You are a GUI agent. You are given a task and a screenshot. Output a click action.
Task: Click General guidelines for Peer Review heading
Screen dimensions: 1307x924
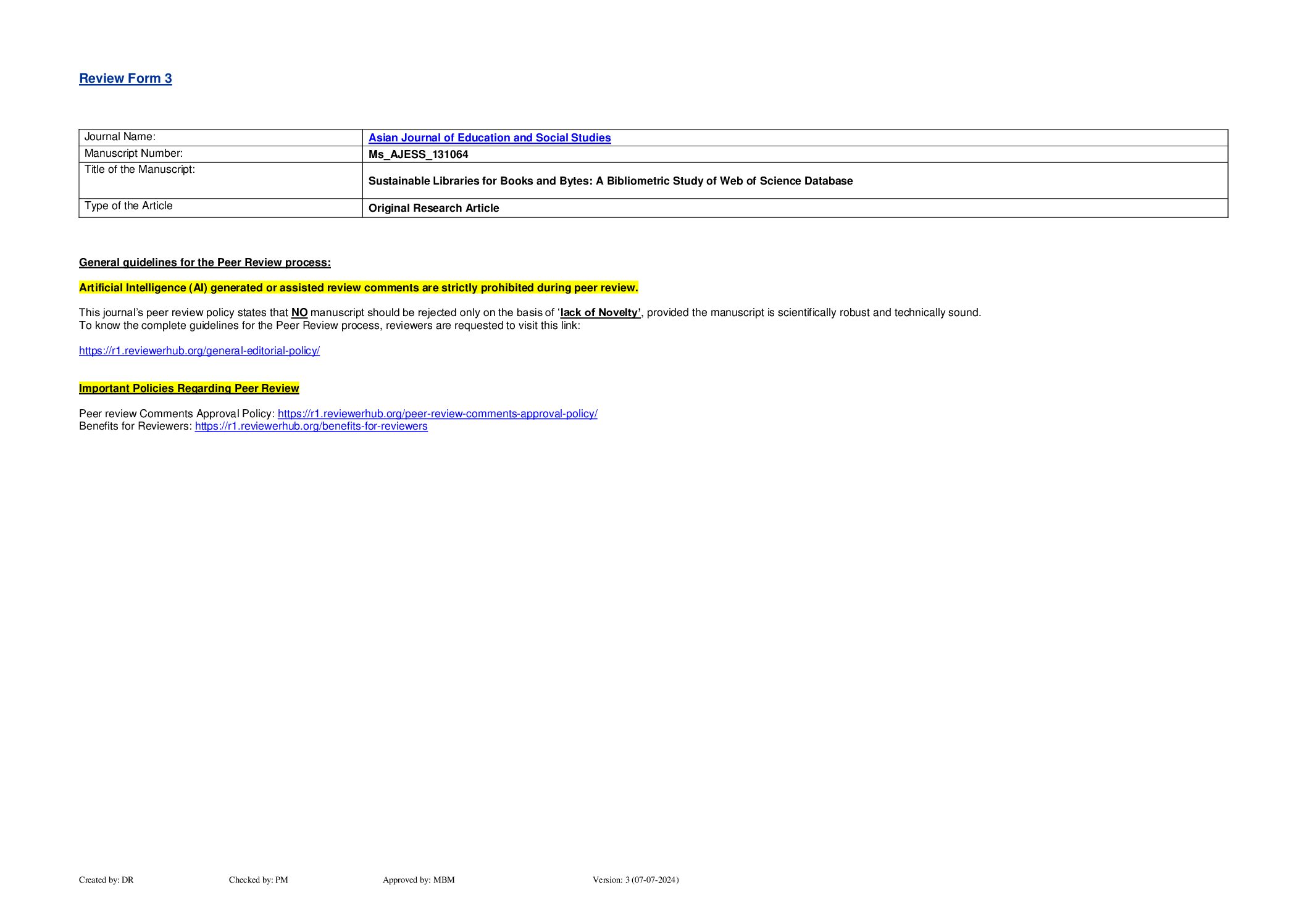click(x=204, y=262)
